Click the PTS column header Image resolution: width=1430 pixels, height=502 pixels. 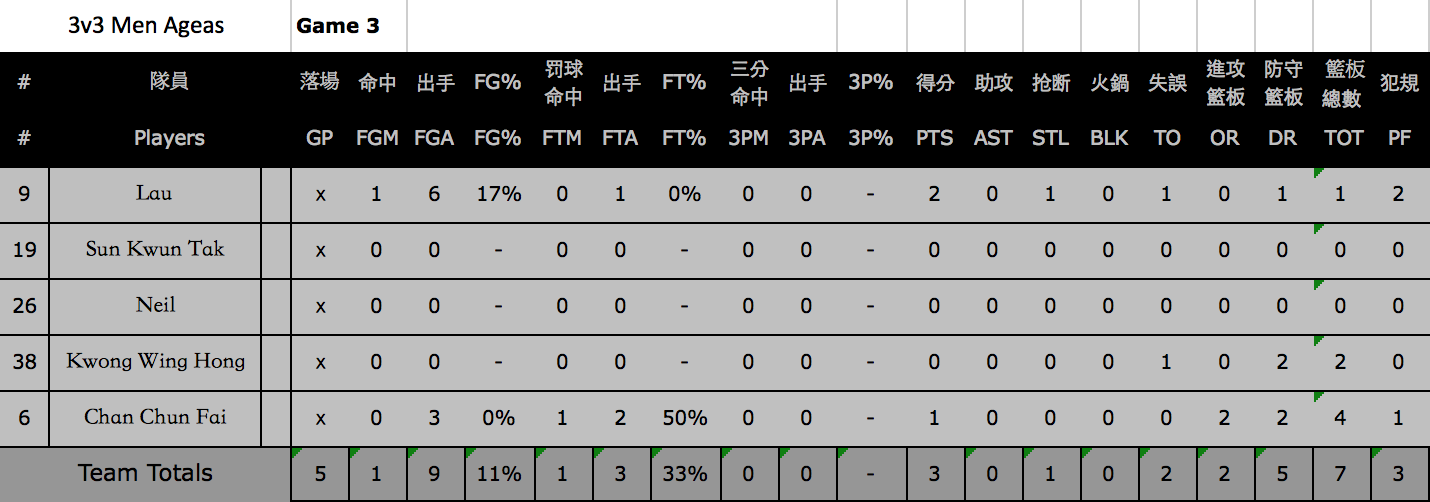(934, 138)
